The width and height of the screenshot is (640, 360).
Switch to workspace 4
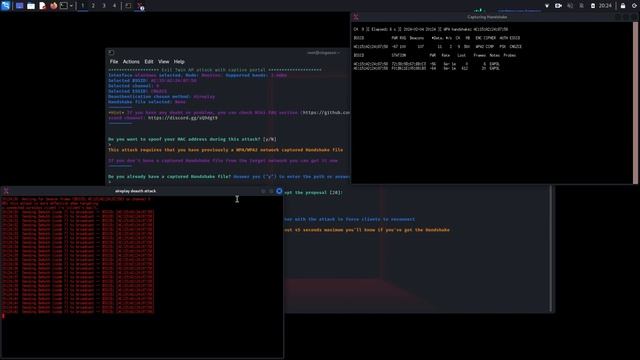pos(114,6)
